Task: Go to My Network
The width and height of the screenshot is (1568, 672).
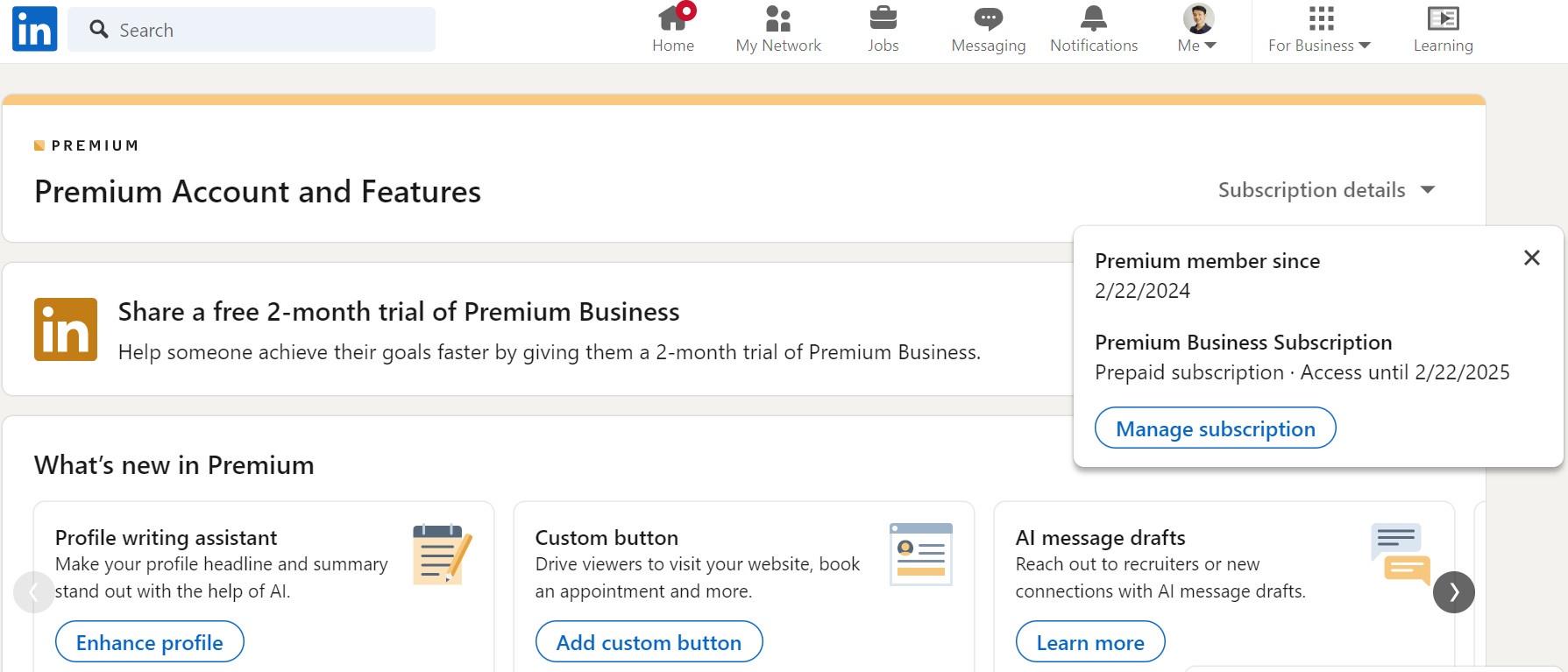Action: point(778,29)
